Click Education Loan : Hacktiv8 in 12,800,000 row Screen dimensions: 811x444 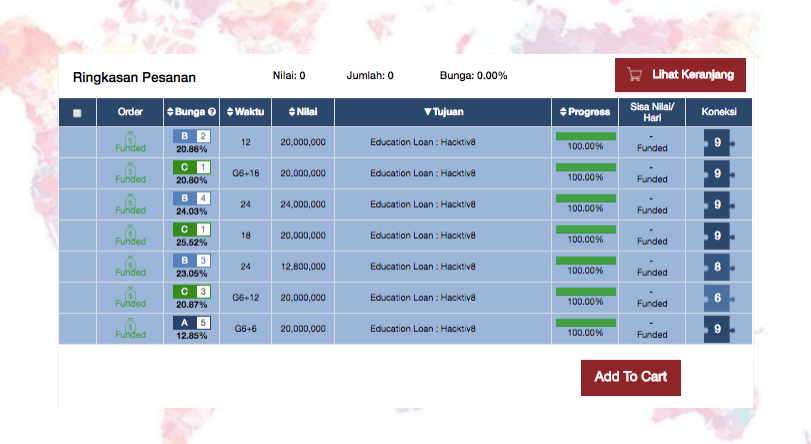tap(423, 267)
